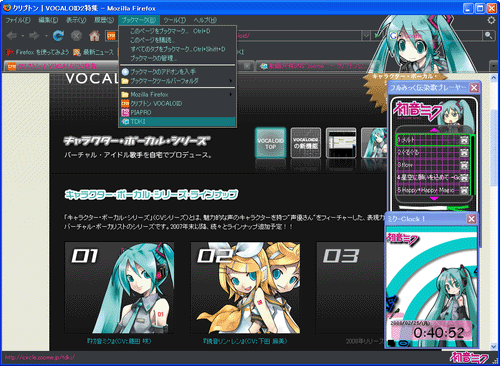Choose ブックマークの管理 entry
Screen dimensions: 500x366
[178, 58]
